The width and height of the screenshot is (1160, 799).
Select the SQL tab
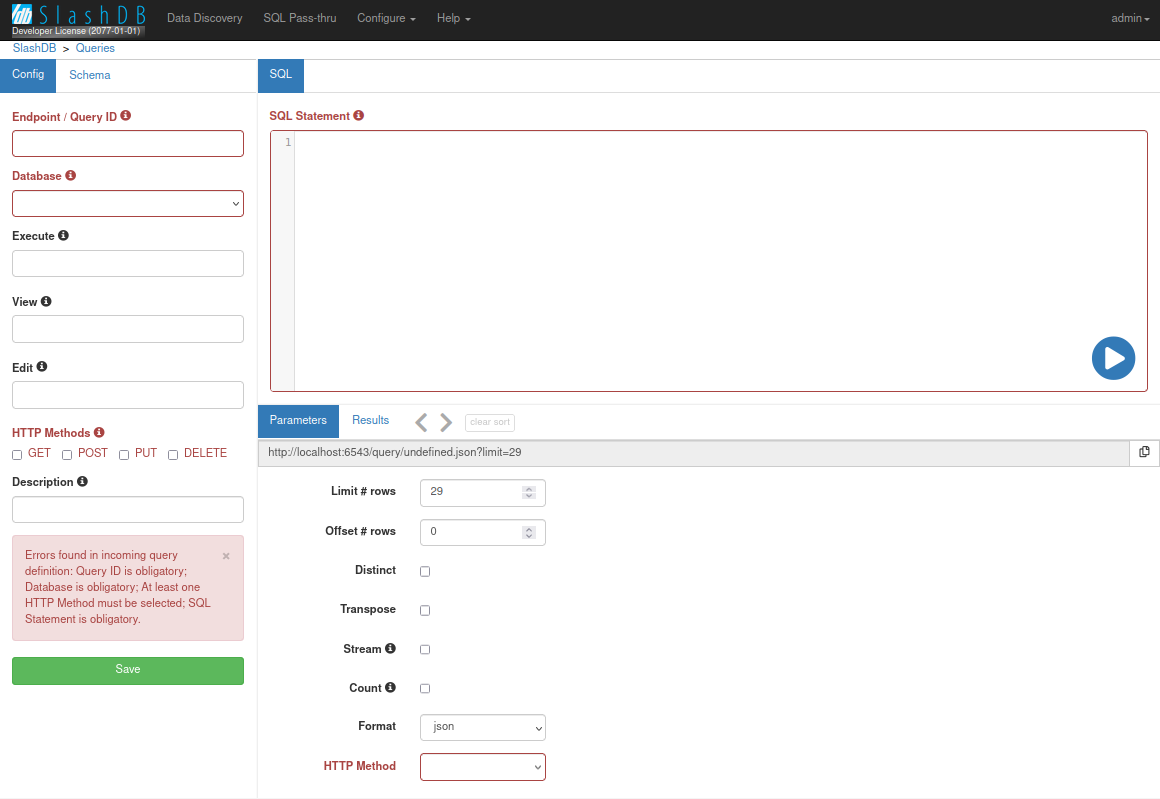(280, 75)
